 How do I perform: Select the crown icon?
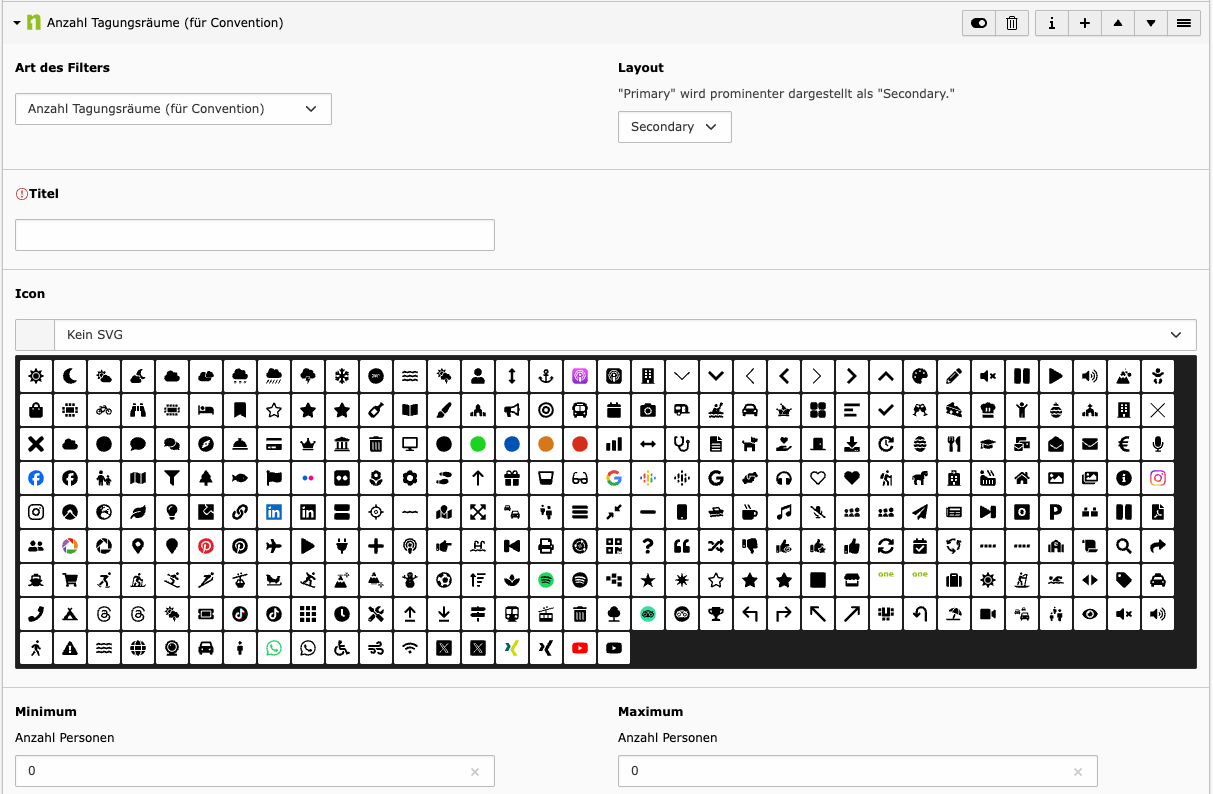[308, 444]
